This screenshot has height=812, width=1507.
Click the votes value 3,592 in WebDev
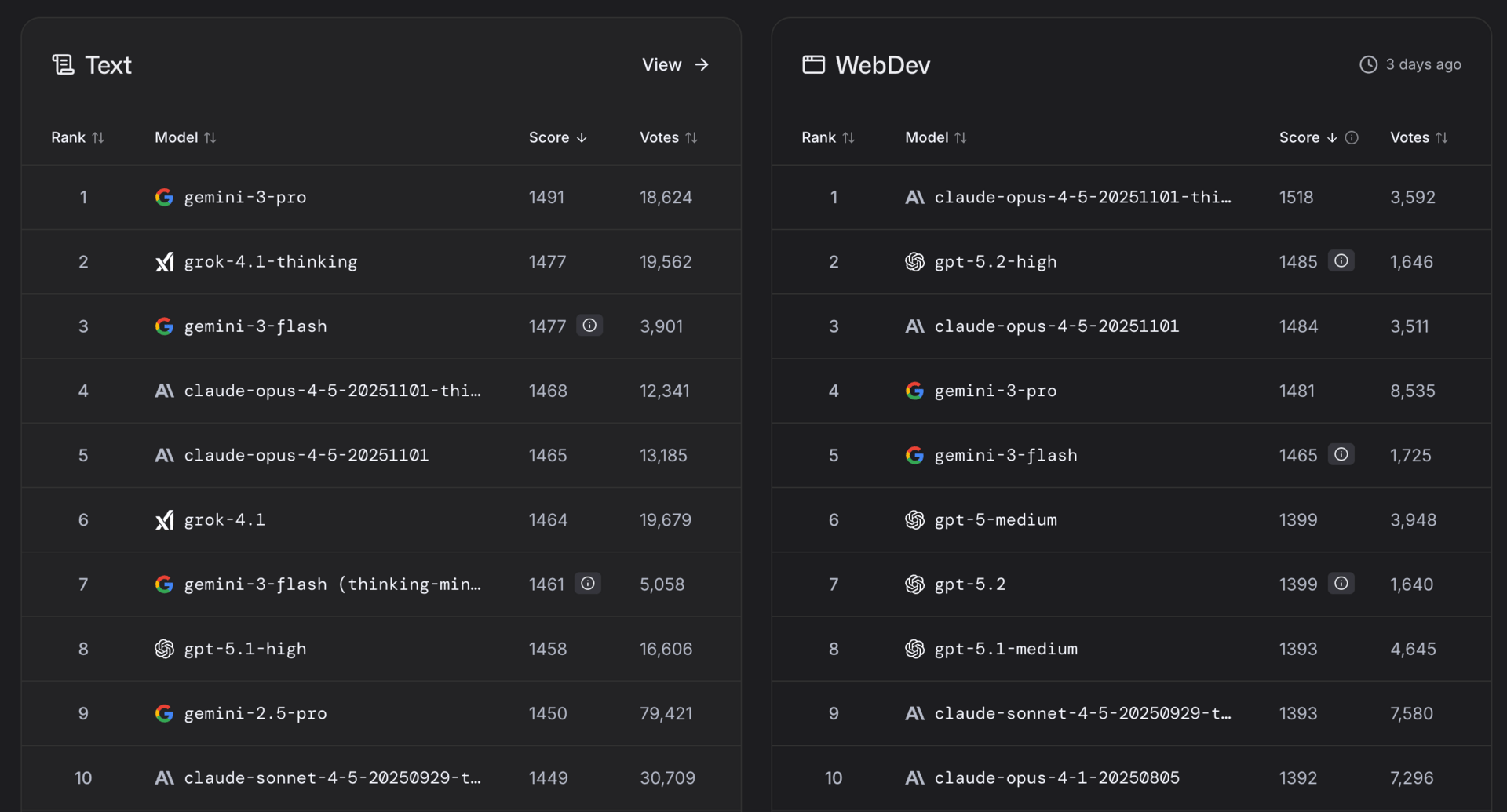tap(1413, 198)
